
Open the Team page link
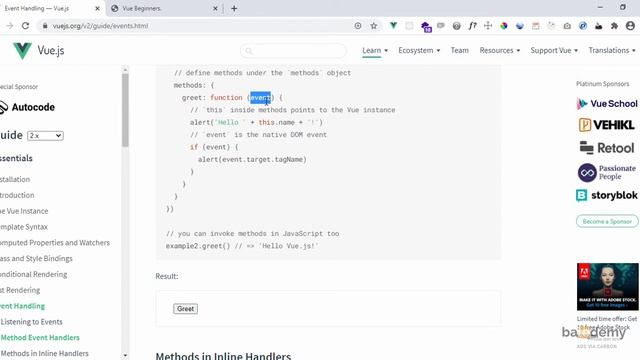[459, 50]
